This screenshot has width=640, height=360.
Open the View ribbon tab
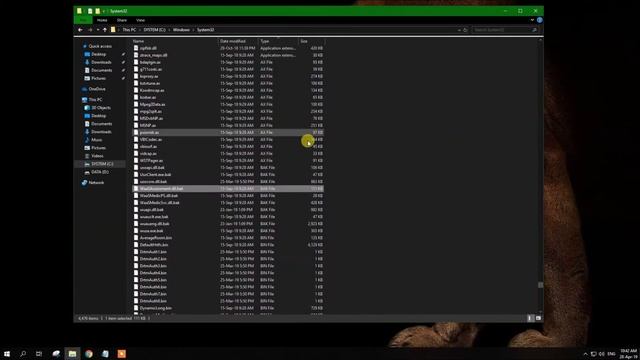coord(140,20)
